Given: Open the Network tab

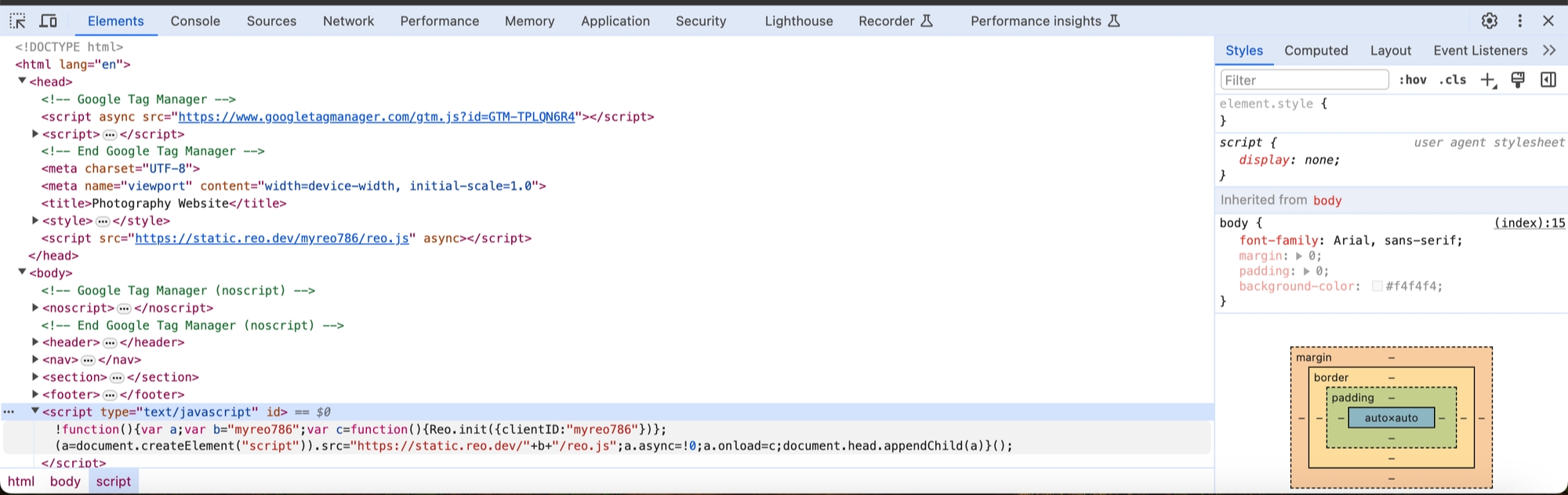Looking at the screenshot, I should click(348, 21).
